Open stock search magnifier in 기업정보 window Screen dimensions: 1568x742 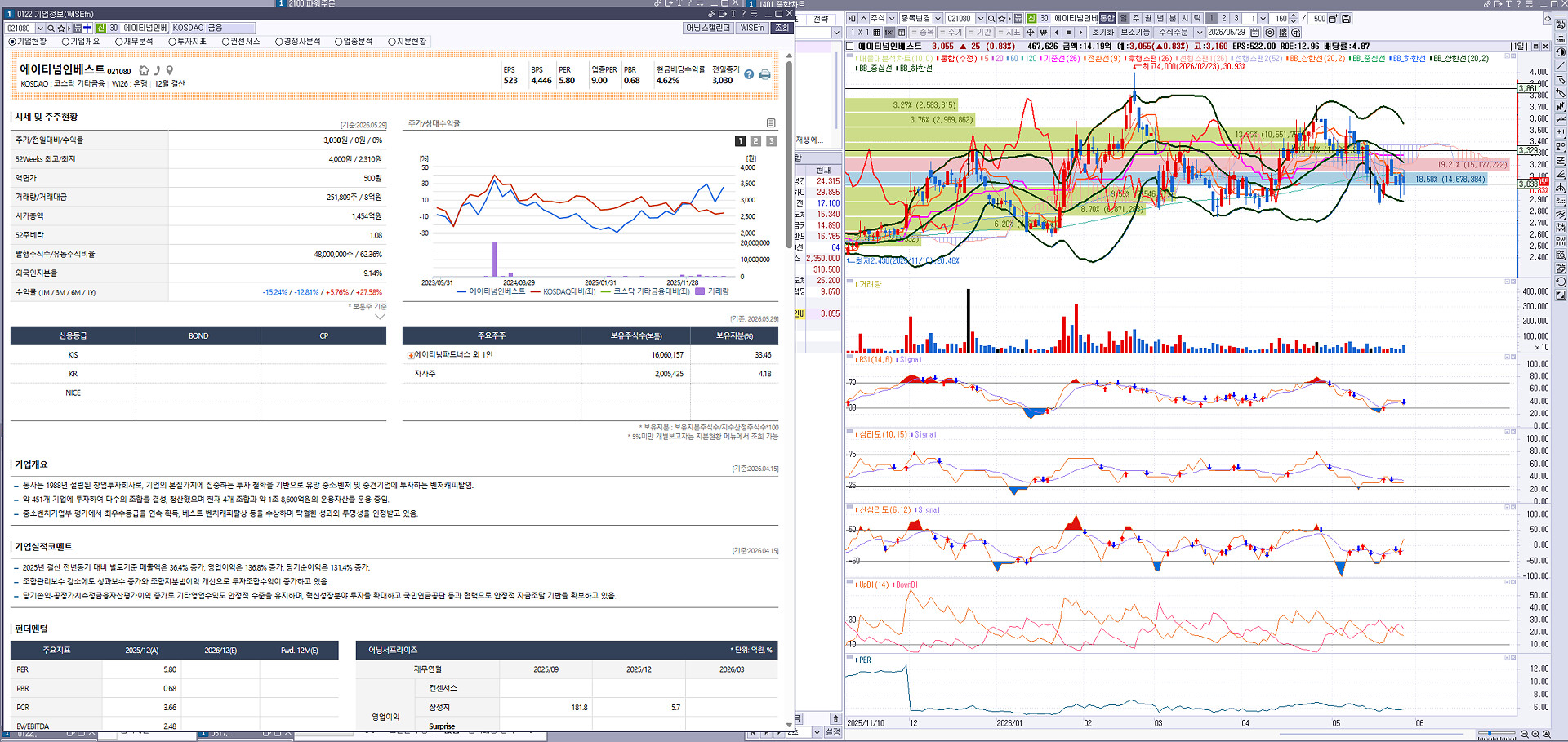pyautogui.click(x=51, y=29)
